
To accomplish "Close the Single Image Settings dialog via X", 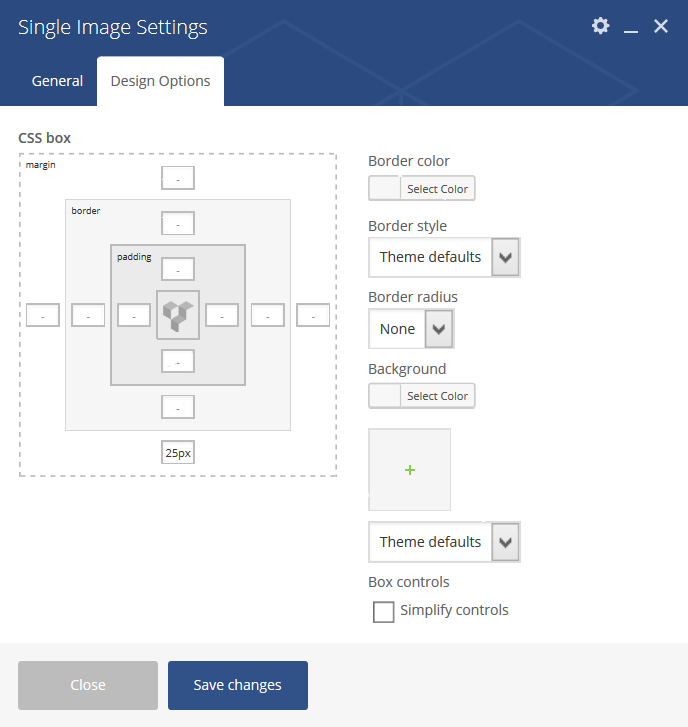I will coord(661,26).
